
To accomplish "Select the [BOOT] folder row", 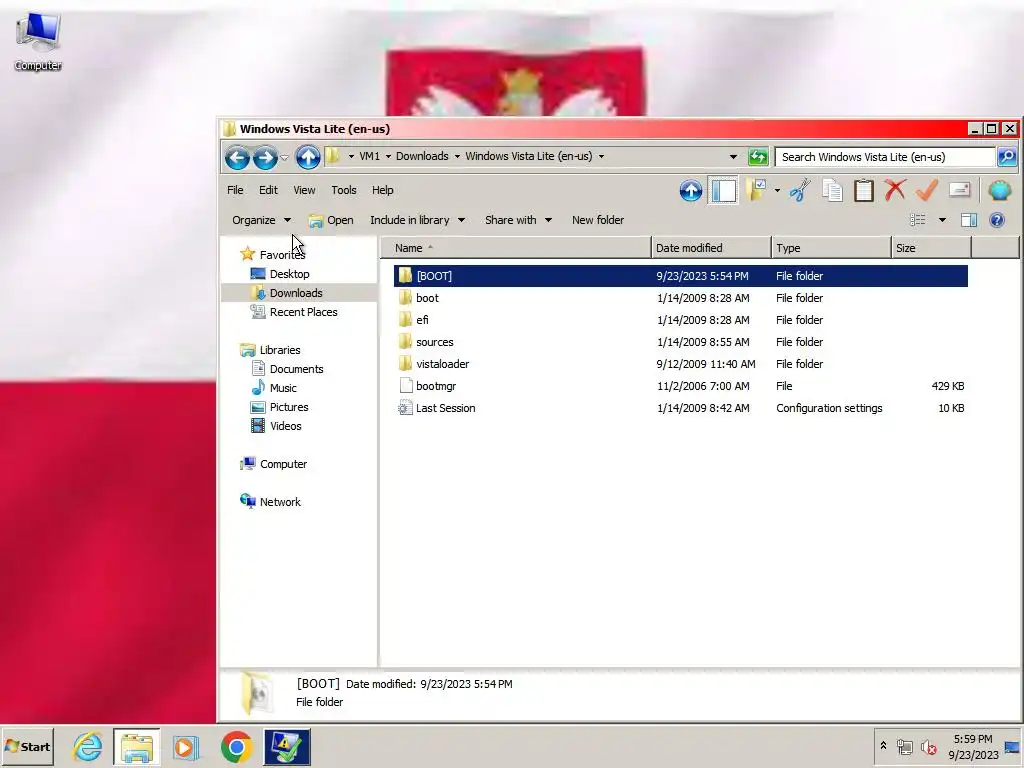I will point(680,276).
